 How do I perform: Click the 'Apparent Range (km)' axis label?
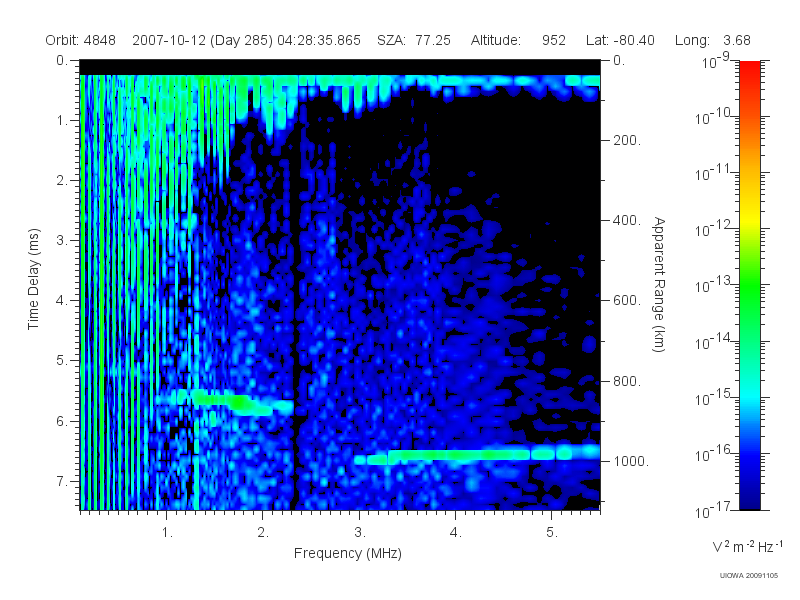pos(659,284)
